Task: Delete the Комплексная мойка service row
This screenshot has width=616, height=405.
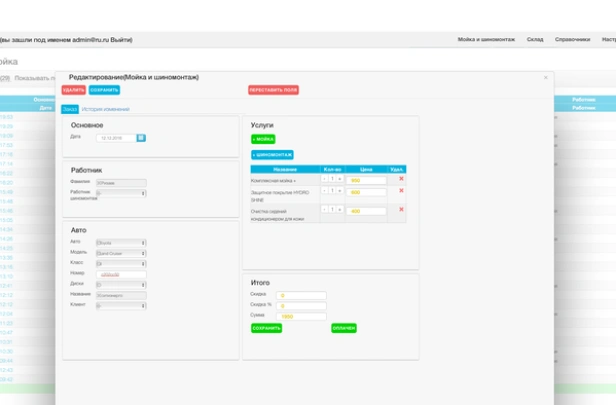Action: point(401,180)
